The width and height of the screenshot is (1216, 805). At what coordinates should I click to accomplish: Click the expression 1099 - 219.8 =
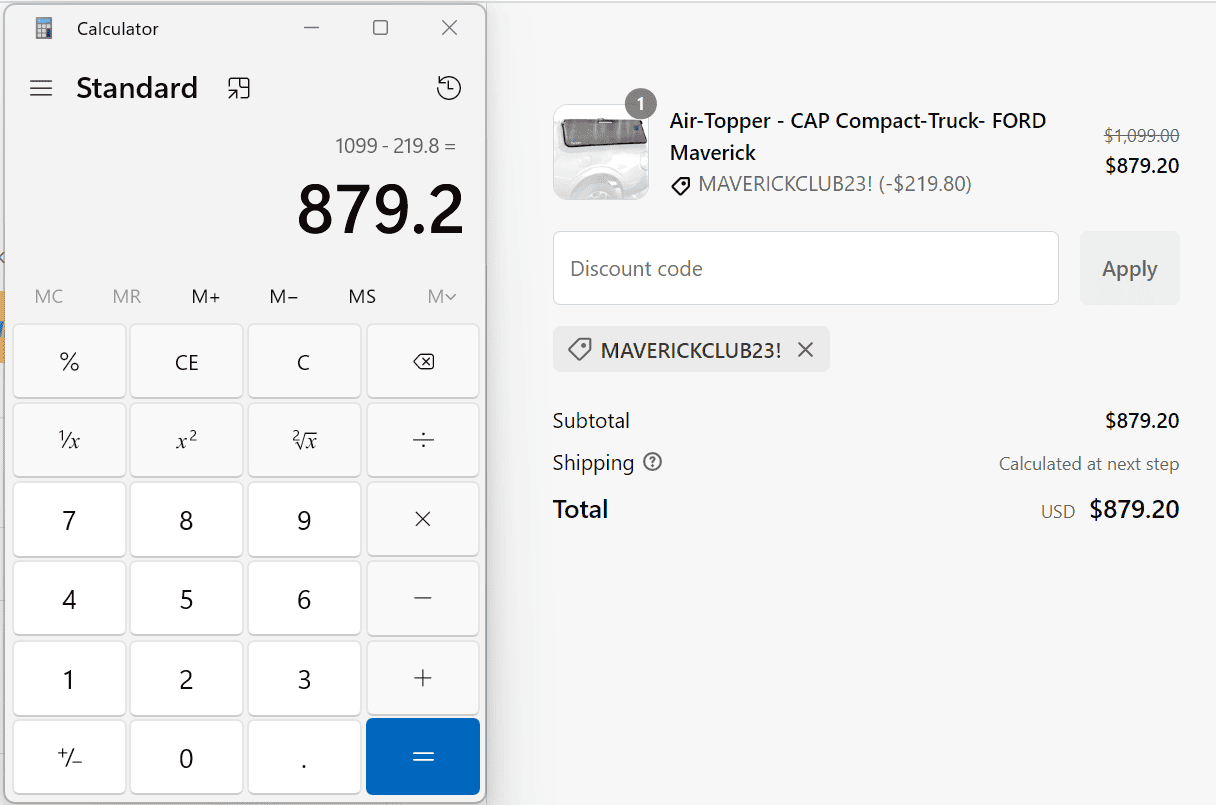[396, 146]
